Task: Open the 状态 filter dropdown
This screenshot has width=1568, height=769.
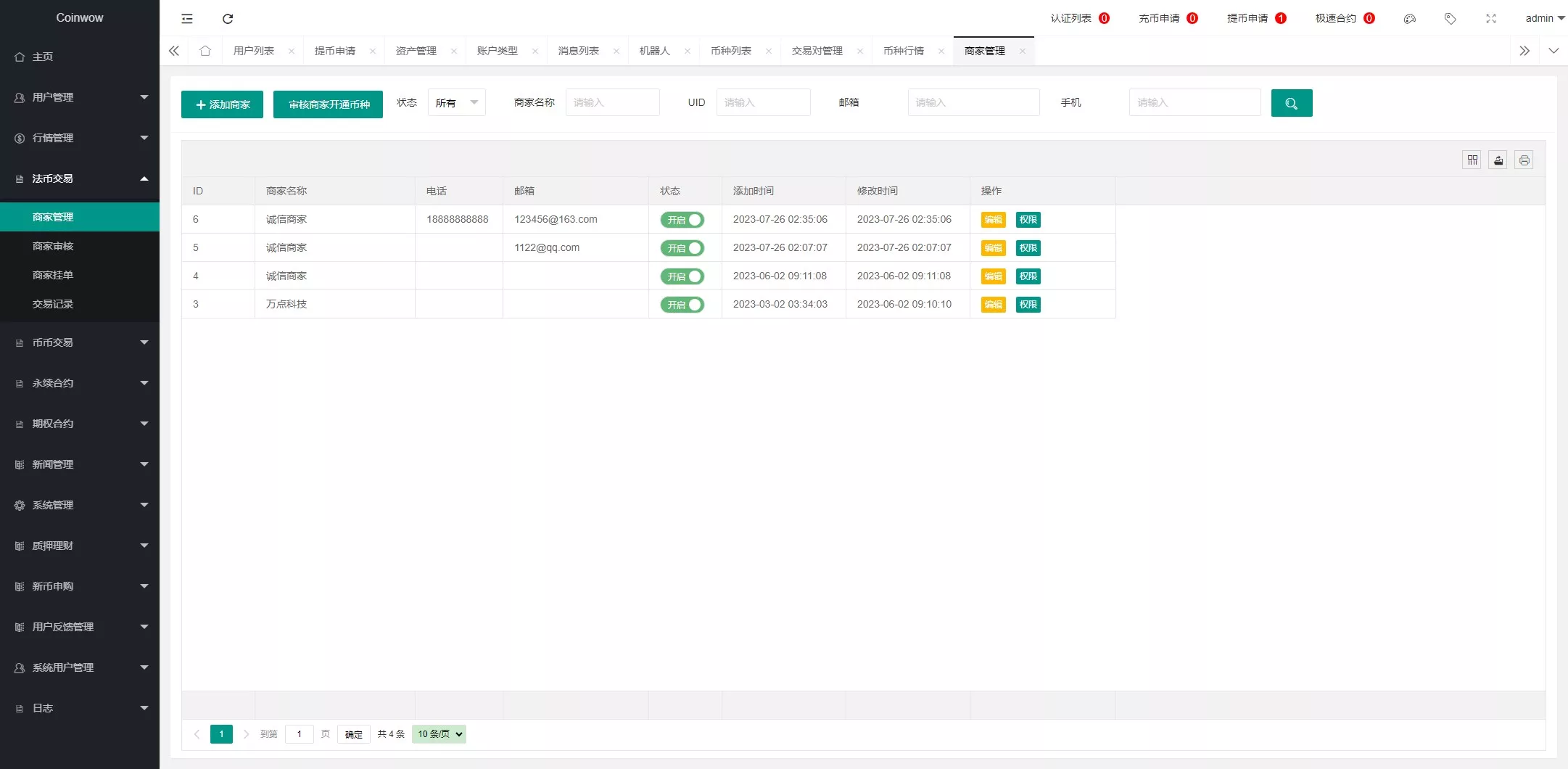Action: (456, 103)
